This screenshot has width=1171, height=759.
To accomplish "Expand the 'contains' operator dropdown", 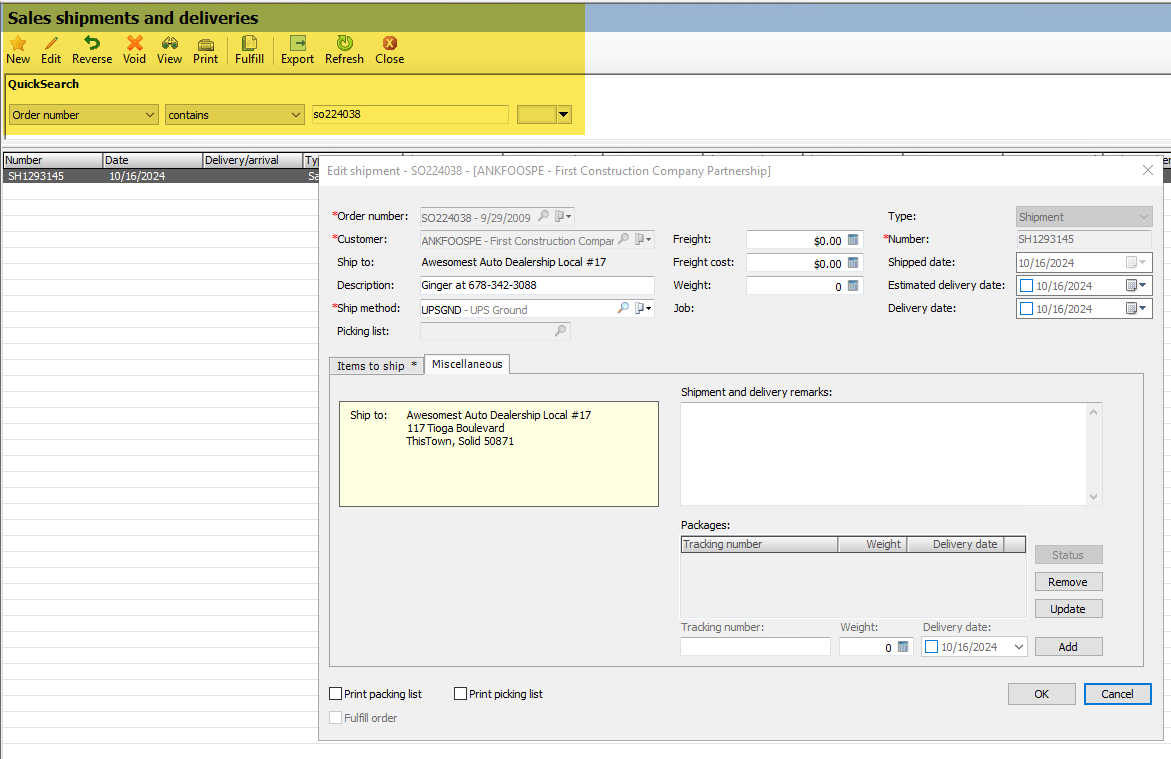I will pos(234,114).
